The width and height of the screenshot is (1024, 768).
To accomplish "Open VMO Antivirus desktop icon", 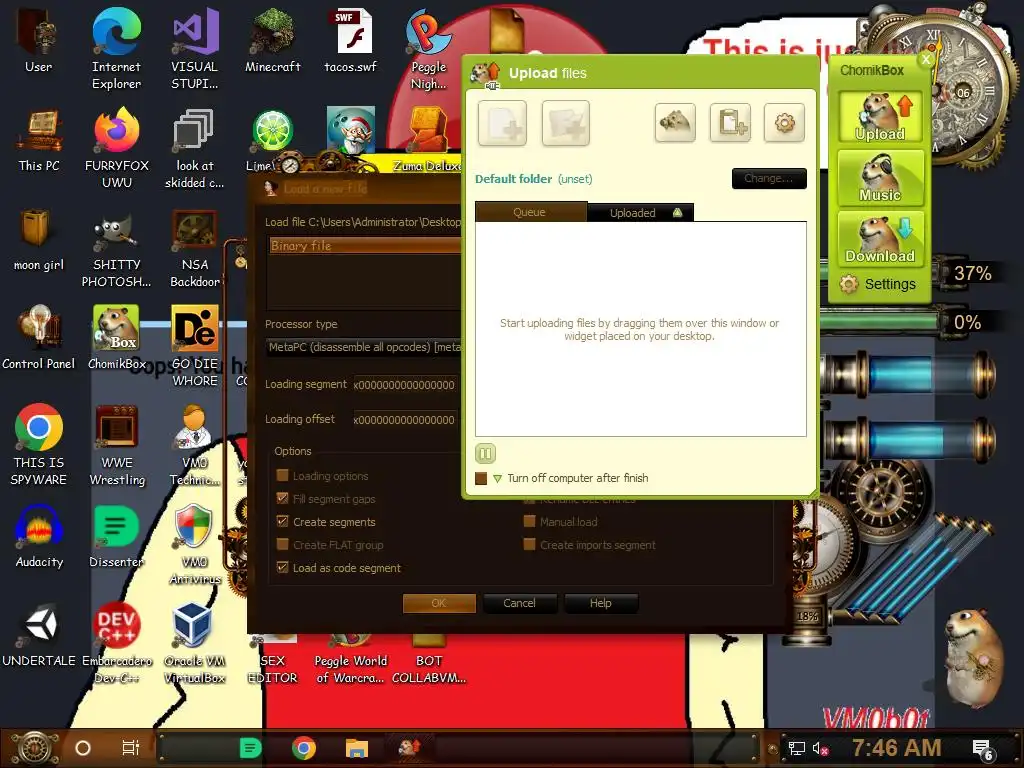I will (x=195, y=543).
